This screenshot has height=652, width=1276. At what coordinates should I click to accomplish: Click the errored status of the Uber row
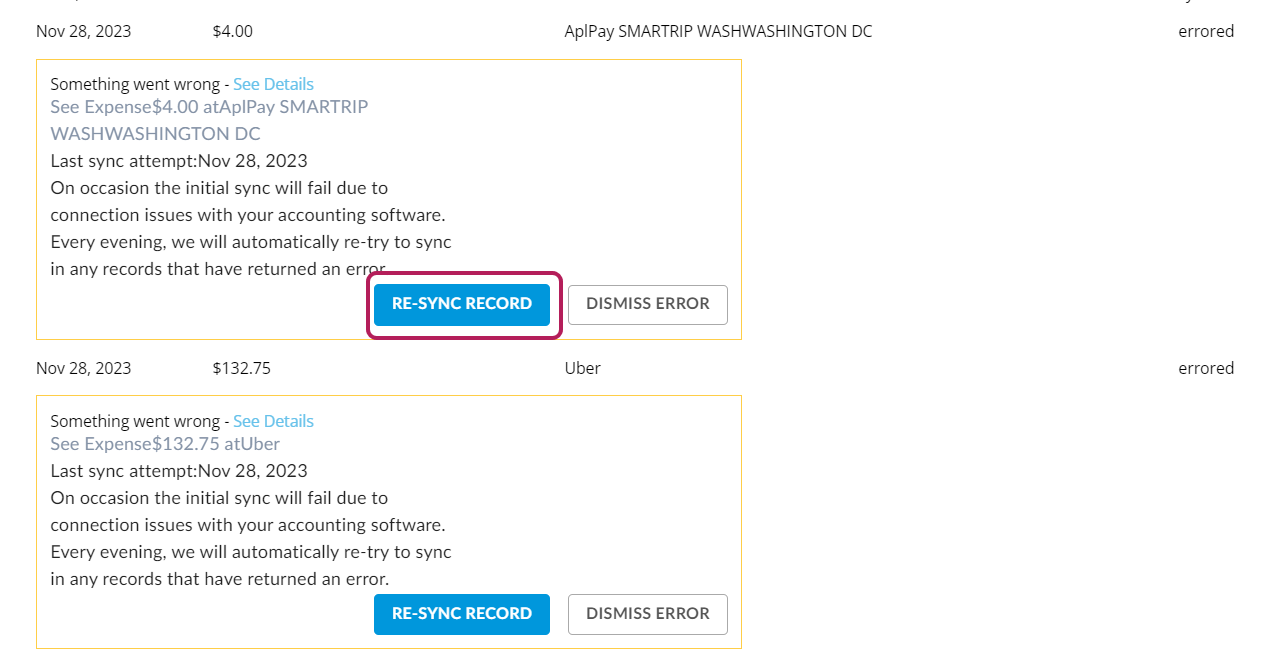(1205, 368)
